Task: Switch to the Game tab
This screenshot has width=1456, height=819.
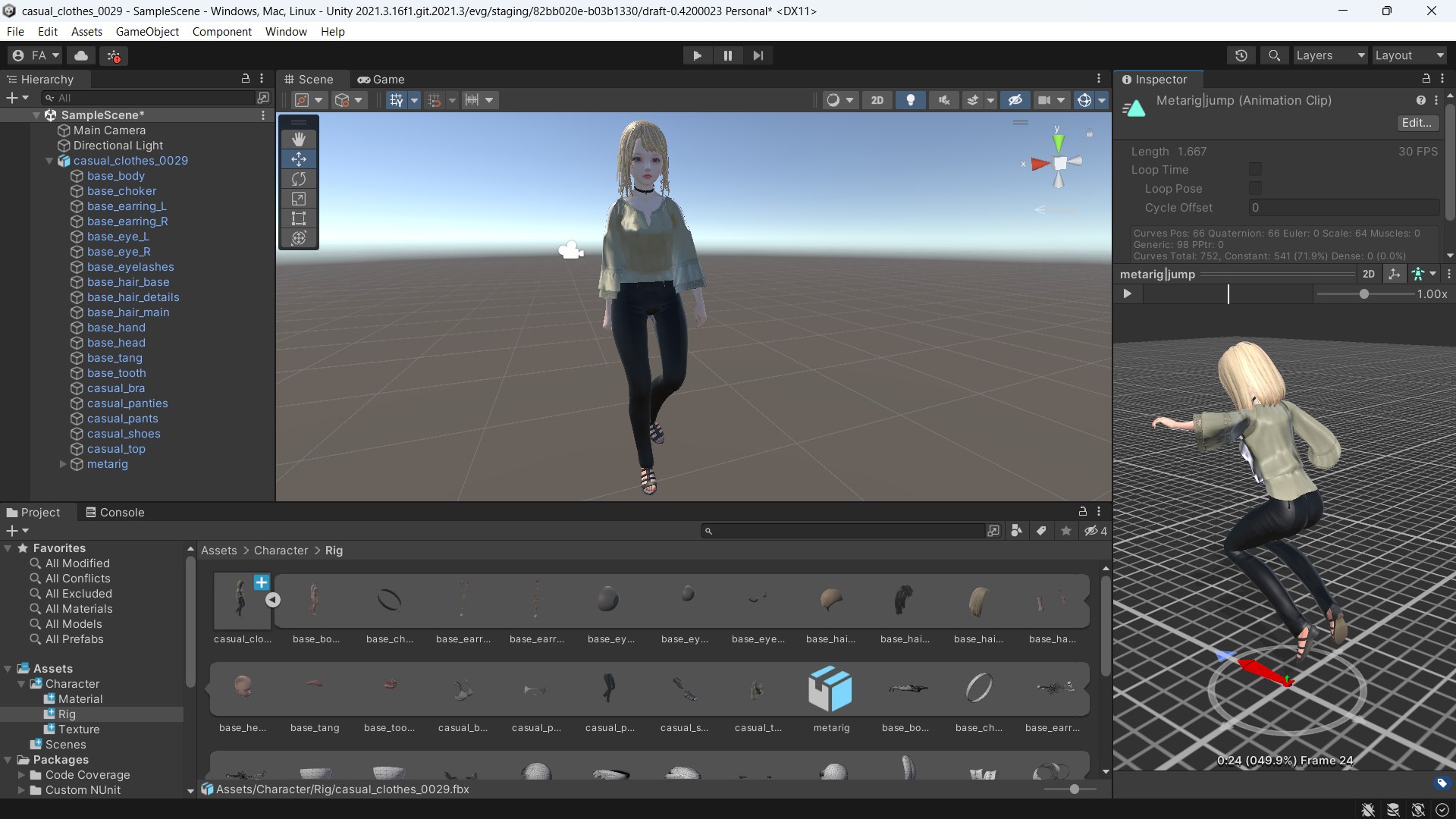Action: [x=381, y=80]
